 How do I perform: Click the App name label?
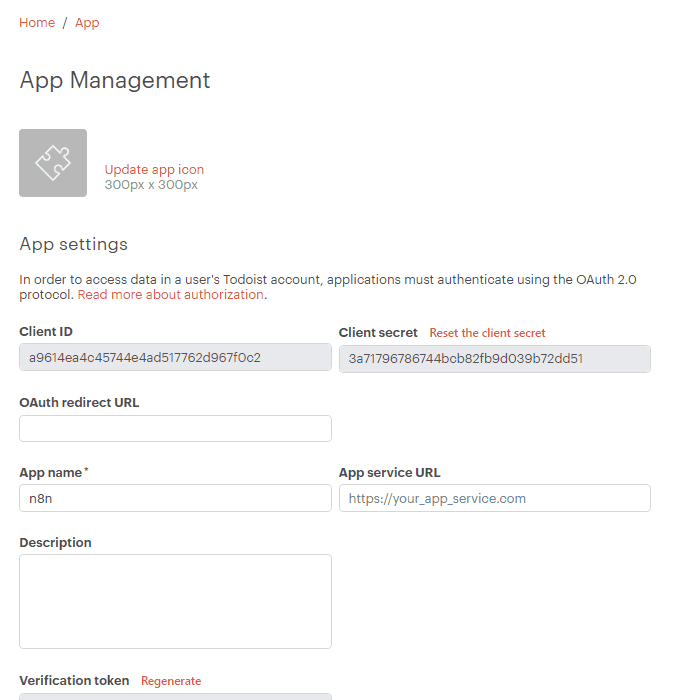pos(53,473)
